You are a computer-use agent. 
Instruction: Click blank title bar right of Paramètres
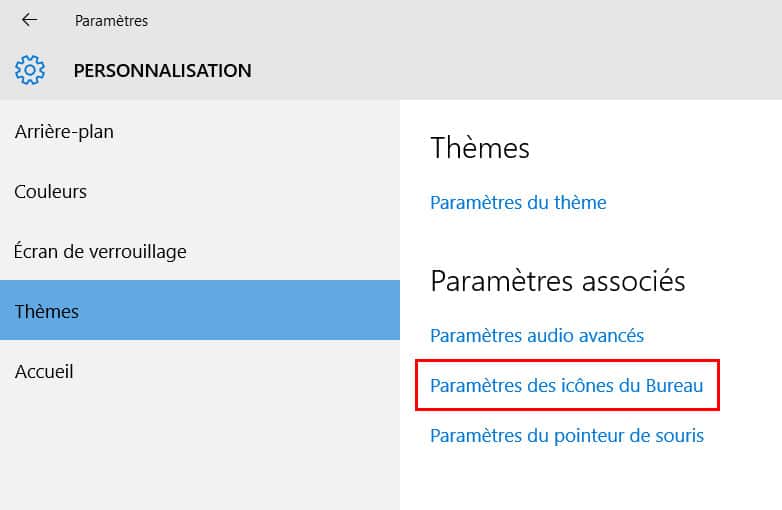[x=450, y=20]
